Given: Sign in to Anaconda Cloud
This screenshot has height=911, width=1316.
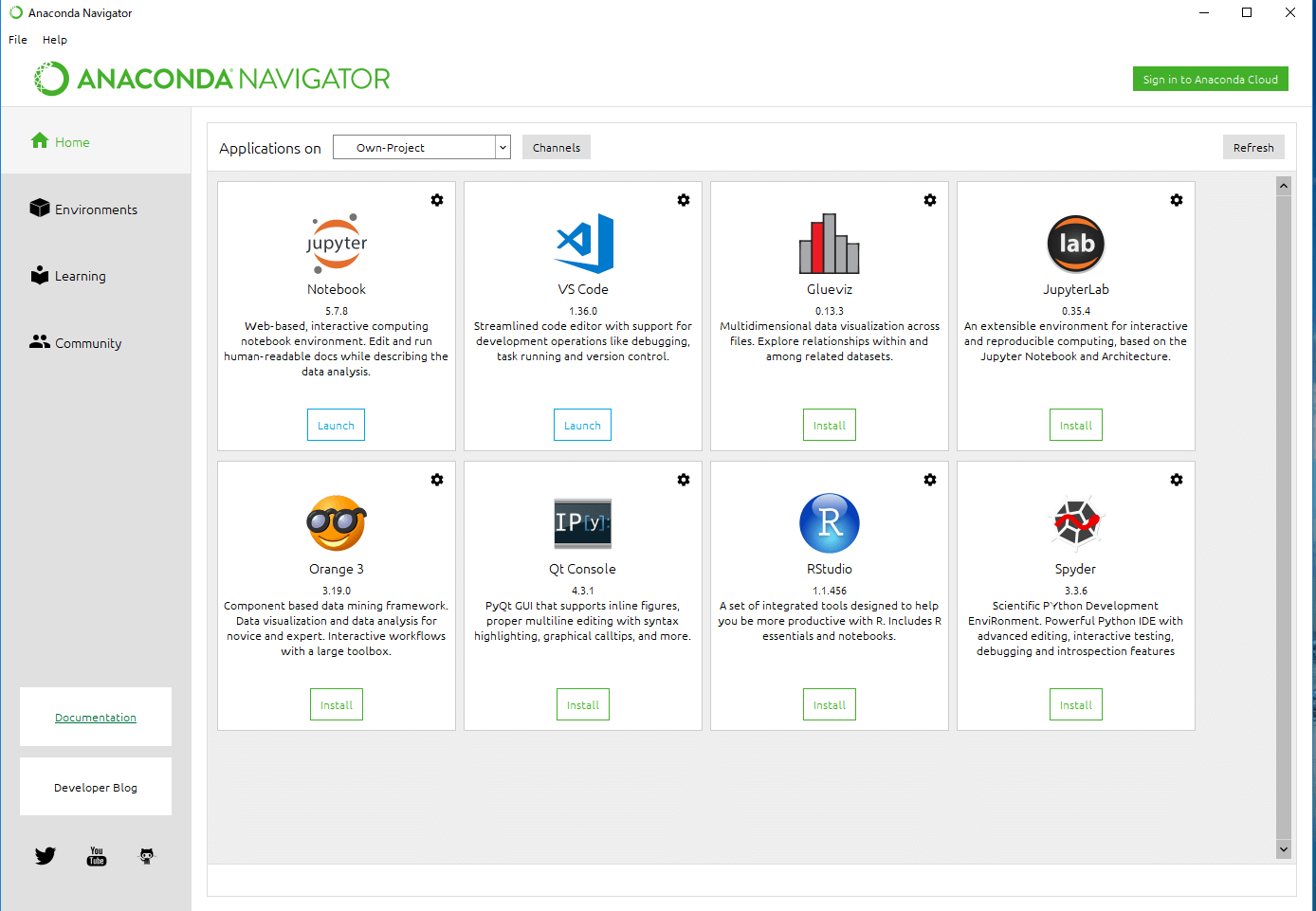Looking at the screenshot, I should click(1211, 79).
